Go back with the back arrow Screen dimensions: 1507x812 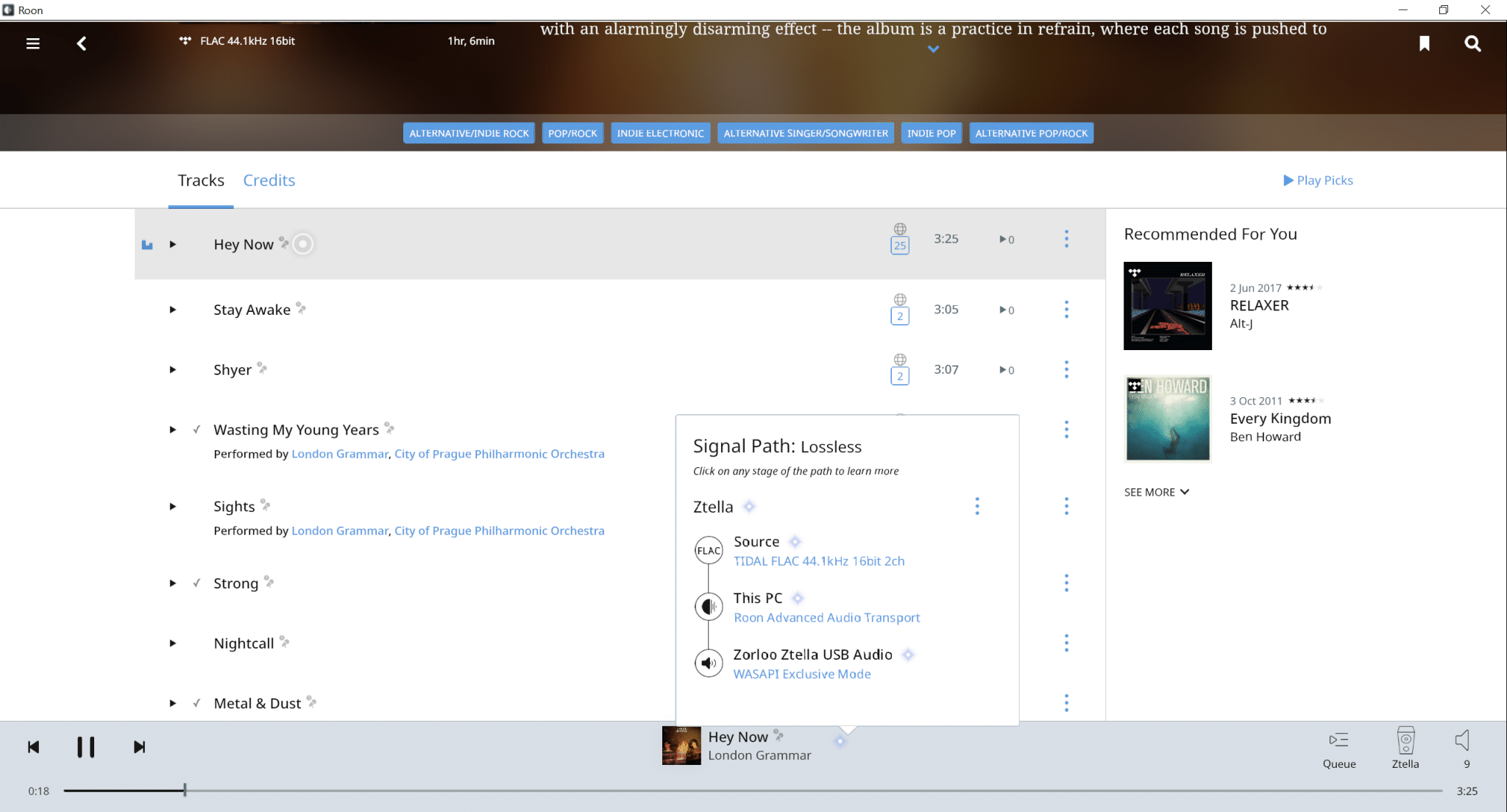[x=82, y=43]
